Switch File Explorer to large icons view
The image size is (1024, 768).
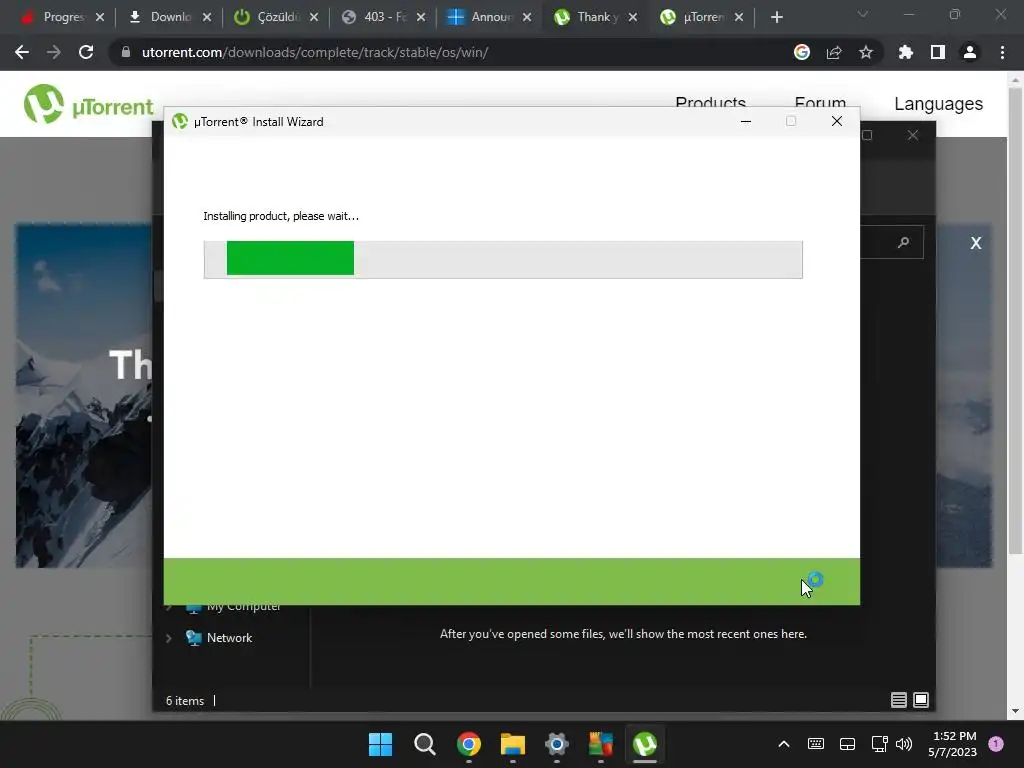click(x=921, y=700)
